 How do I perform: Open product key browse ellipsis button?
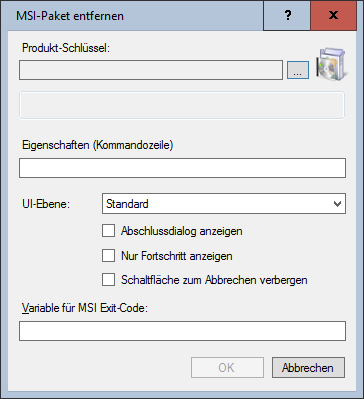[298, 70]
